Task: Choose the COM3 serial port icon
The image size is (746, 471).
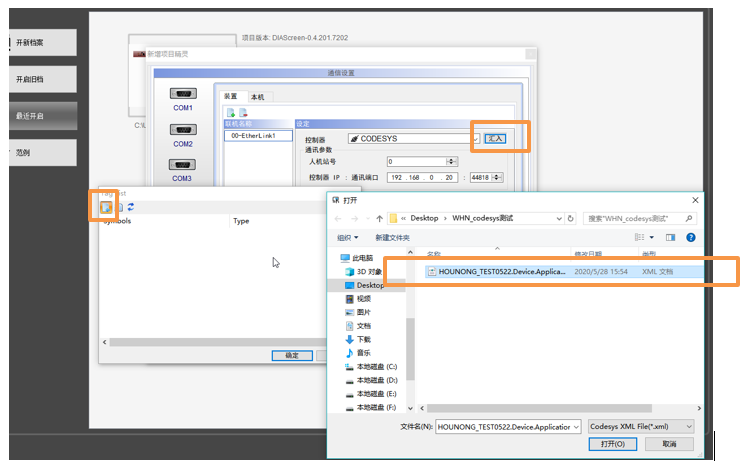Action: click(182, 165)
